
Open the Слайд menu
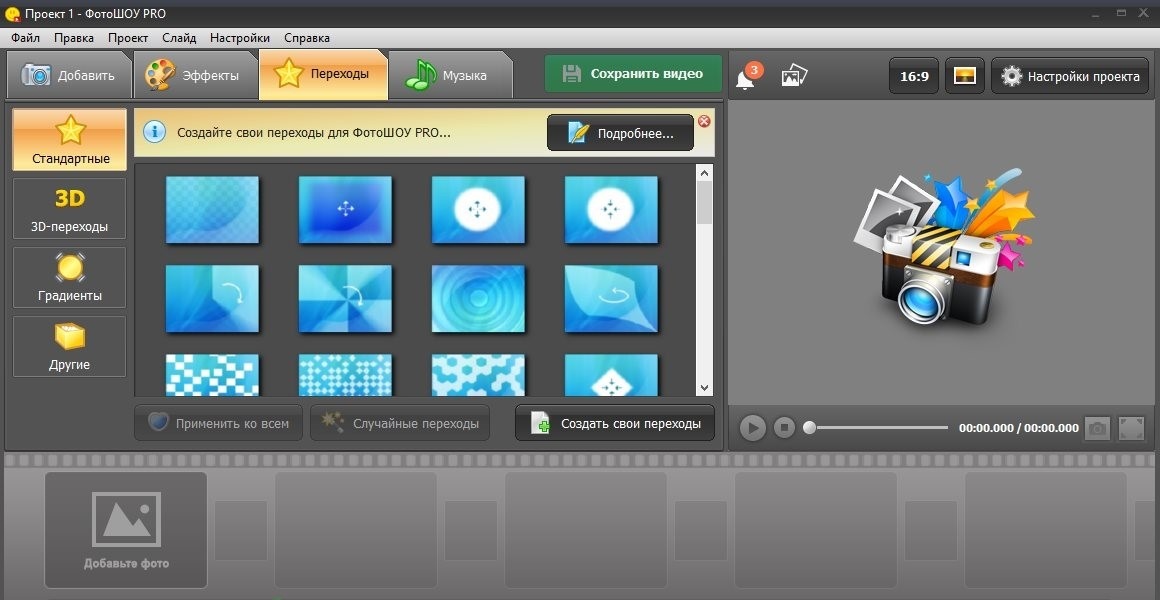click(x=179, y=38)
